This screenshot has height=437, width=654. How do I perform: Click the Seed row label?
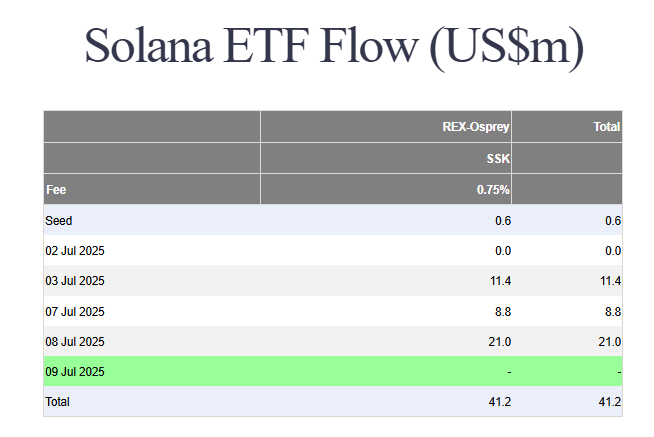tap(59, 220)
